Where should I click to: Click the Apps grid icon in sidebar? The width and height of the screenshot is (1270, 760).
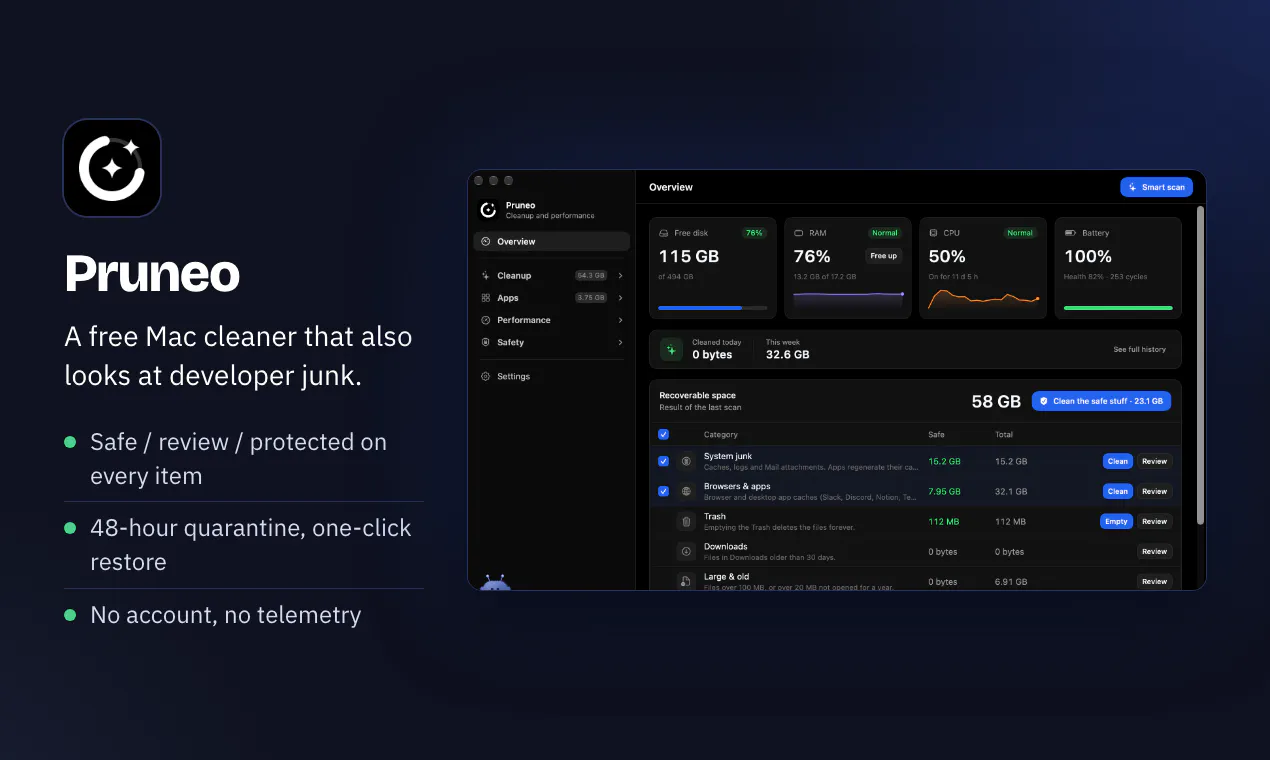point(486,298)
